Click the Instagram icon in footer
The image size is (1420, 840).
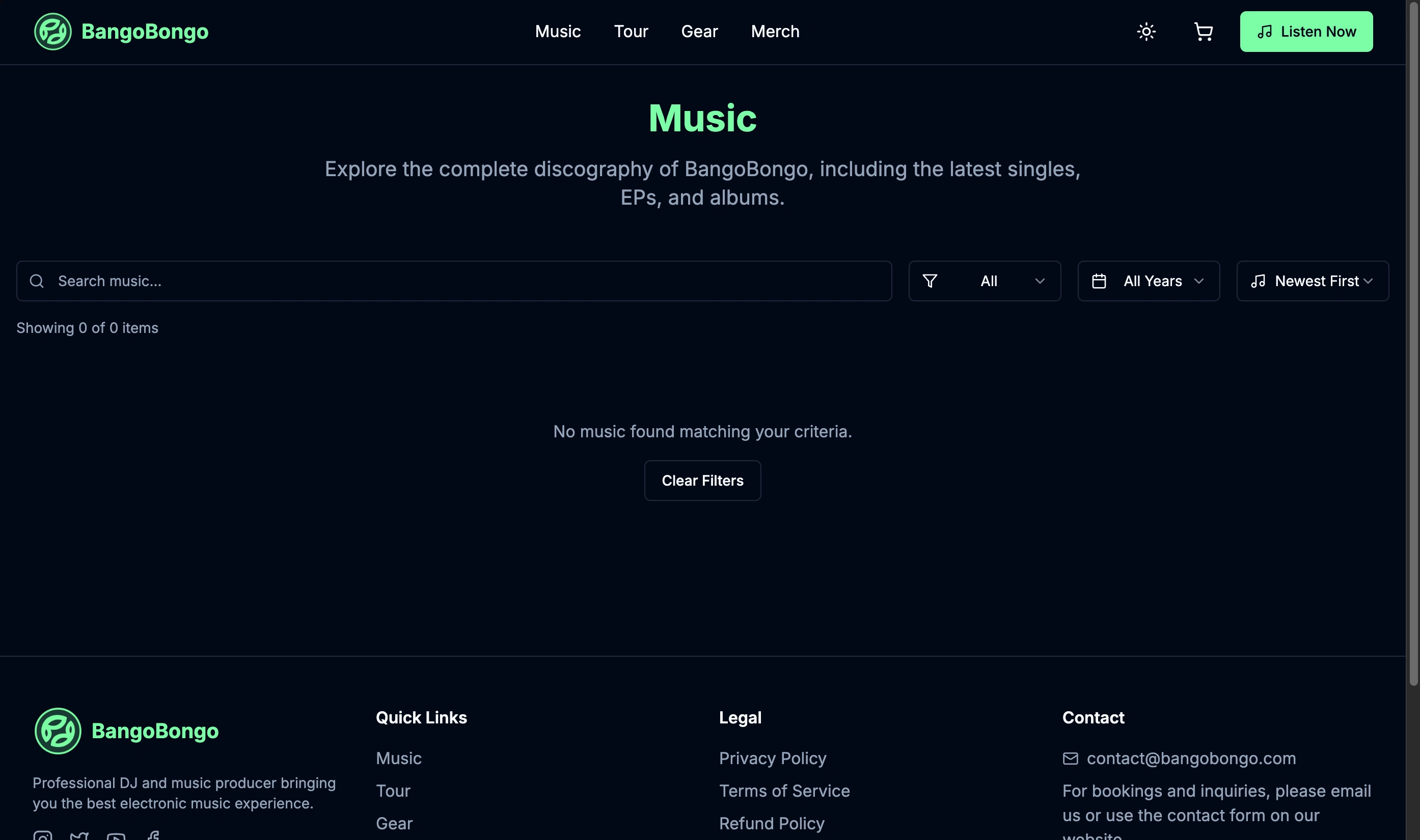tap(42, 835)
